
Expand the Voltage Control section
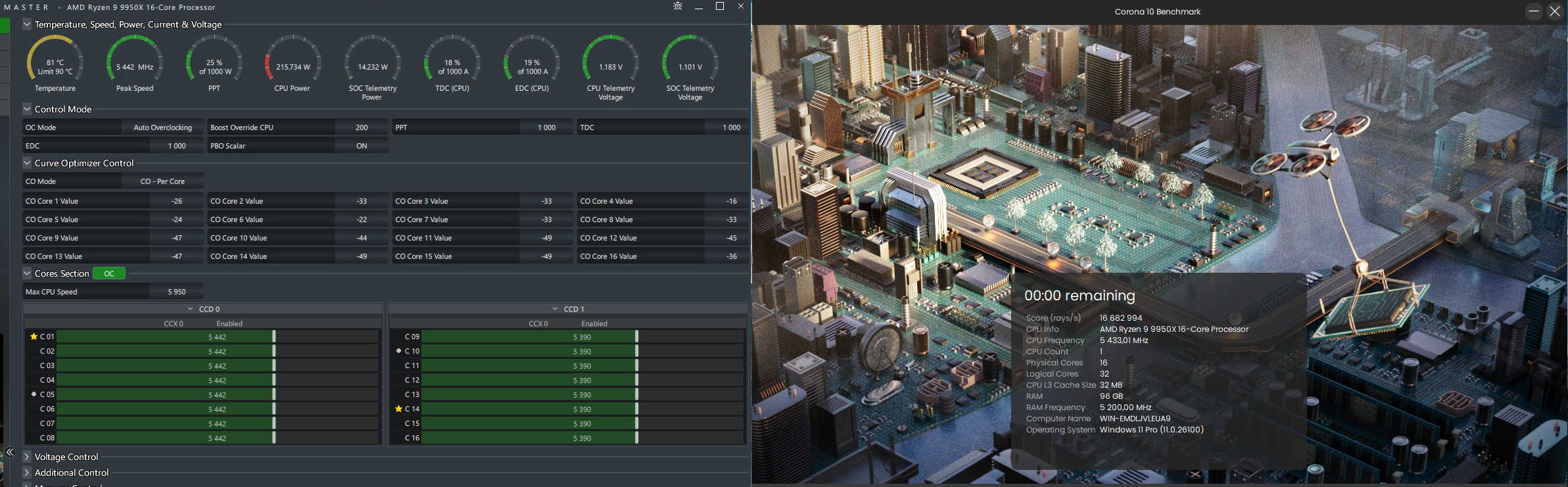27,457
